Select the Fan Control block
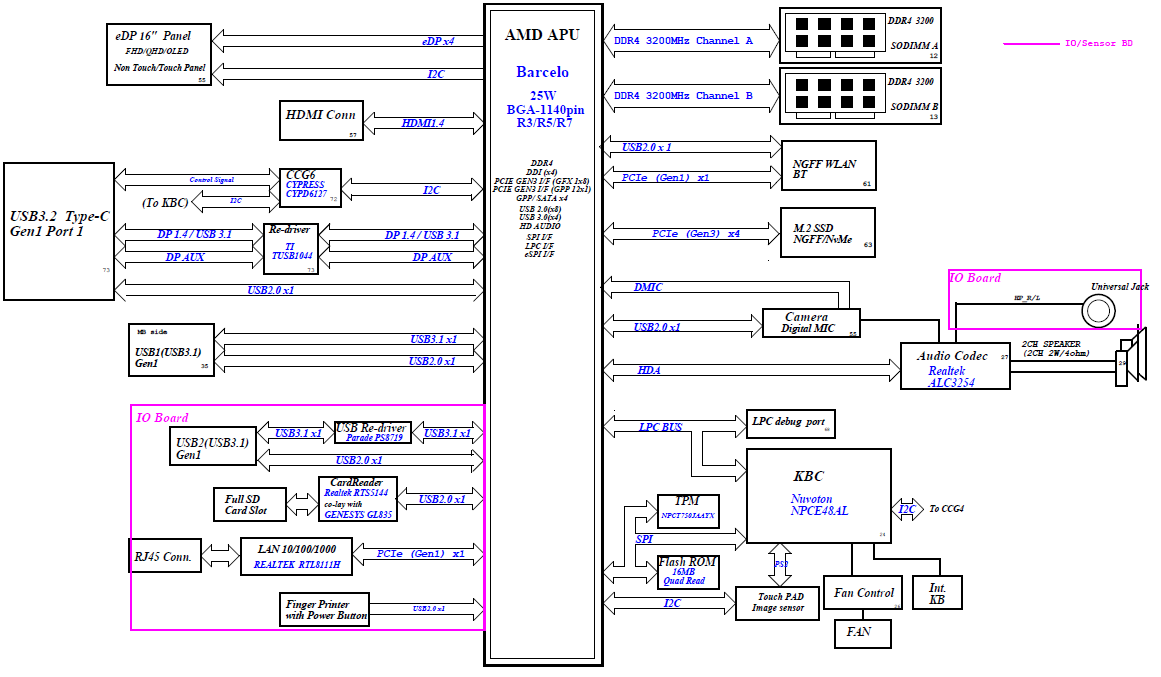 [863, 593]
